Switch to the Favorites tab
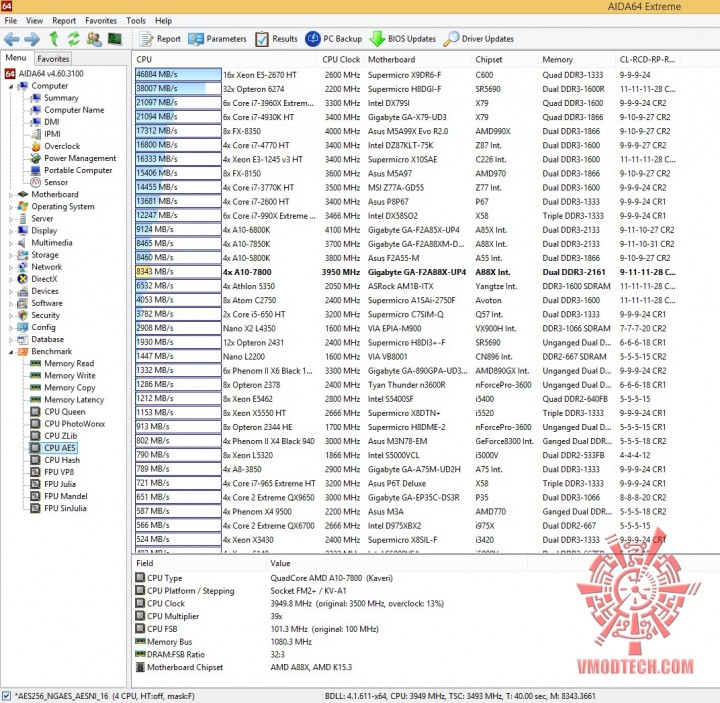Image resolution: width=720 pixels, height=703 pixels. [53, 59]
